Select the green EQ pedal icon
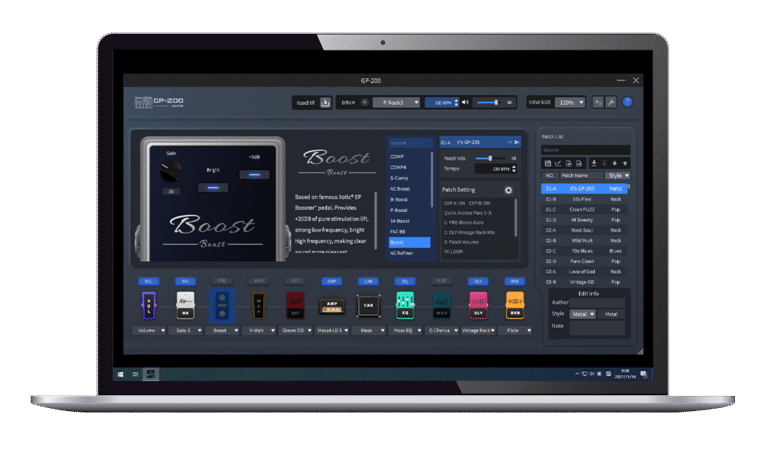This screenshot has width=768, height=465. [x=405, y=305]
